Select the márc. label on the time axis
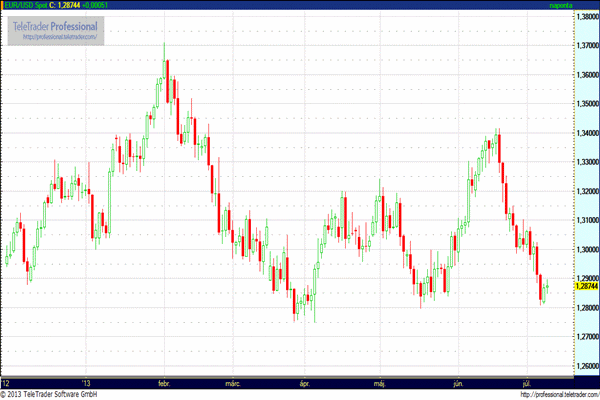This screenshot has height=400, width=600. pyautogui.click(x=234, y=382)
